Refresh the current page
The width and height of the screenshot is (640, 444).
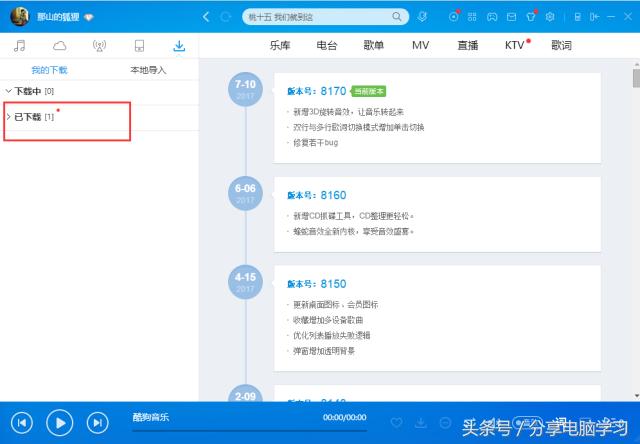[x=225, y=17]
